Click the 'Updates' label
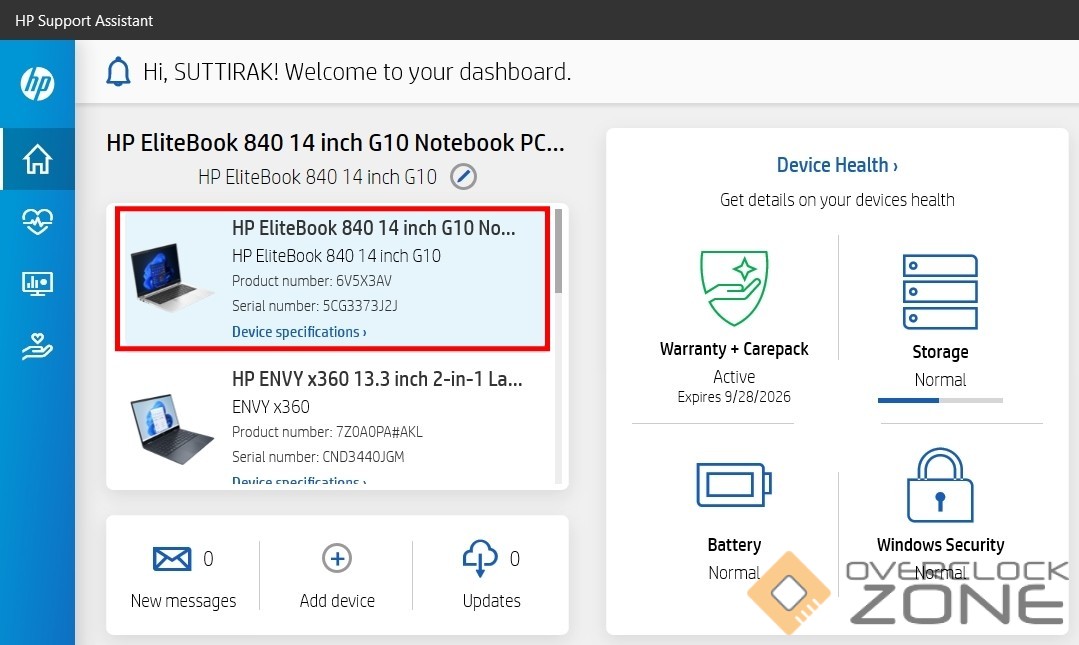 491,601
